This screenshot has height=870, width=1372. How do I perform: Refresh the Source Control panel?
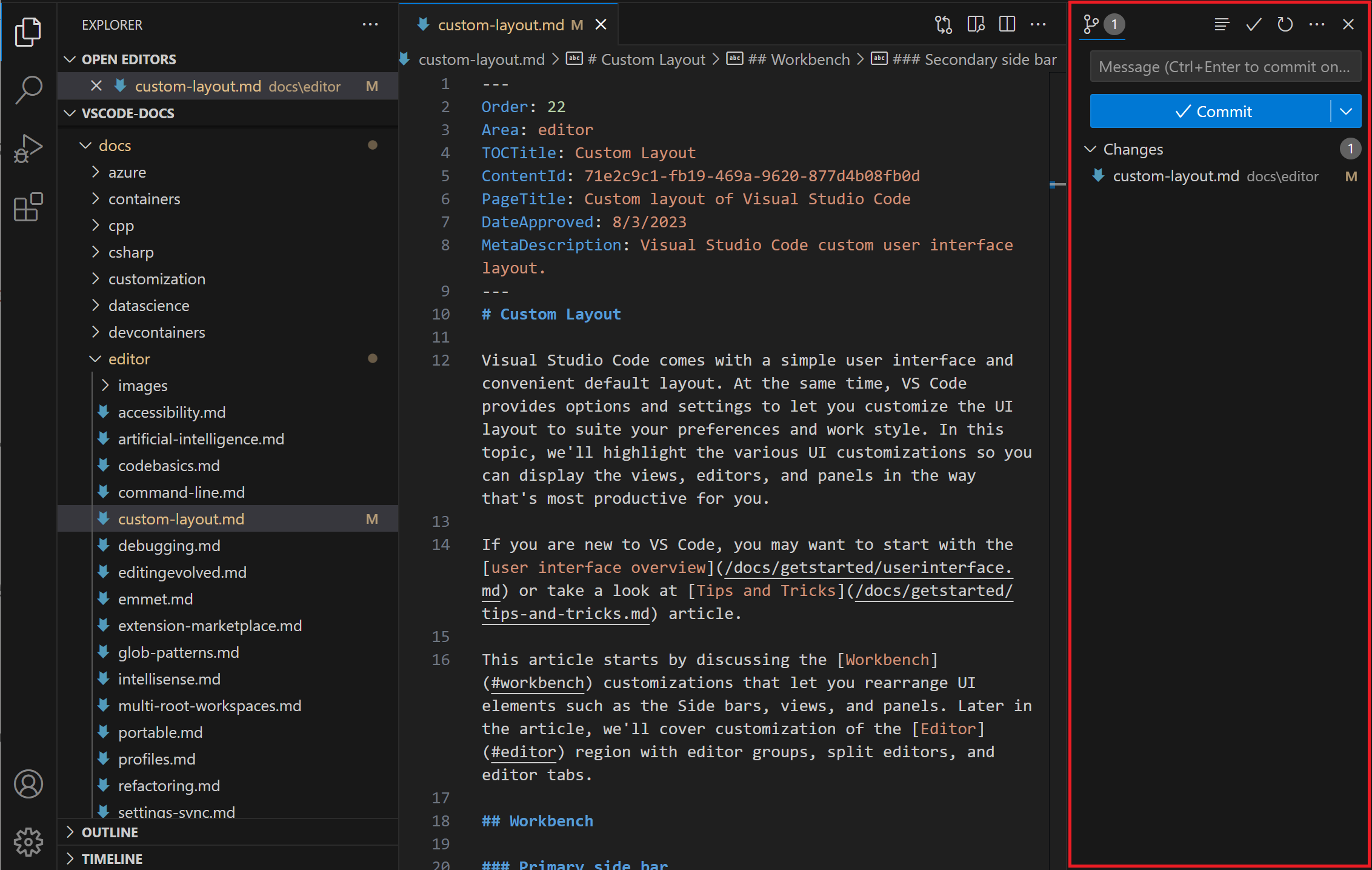[1285, 25]
